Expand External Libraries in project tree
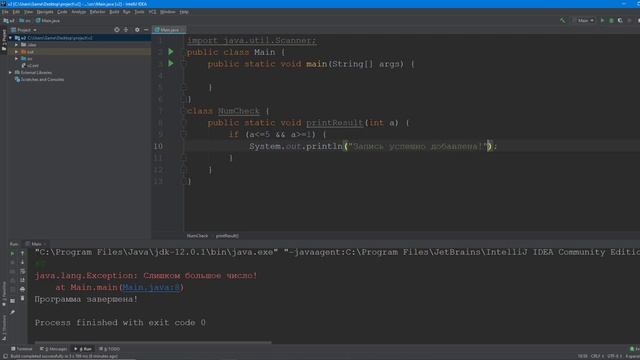640x360 pixels. coord(10,72)
